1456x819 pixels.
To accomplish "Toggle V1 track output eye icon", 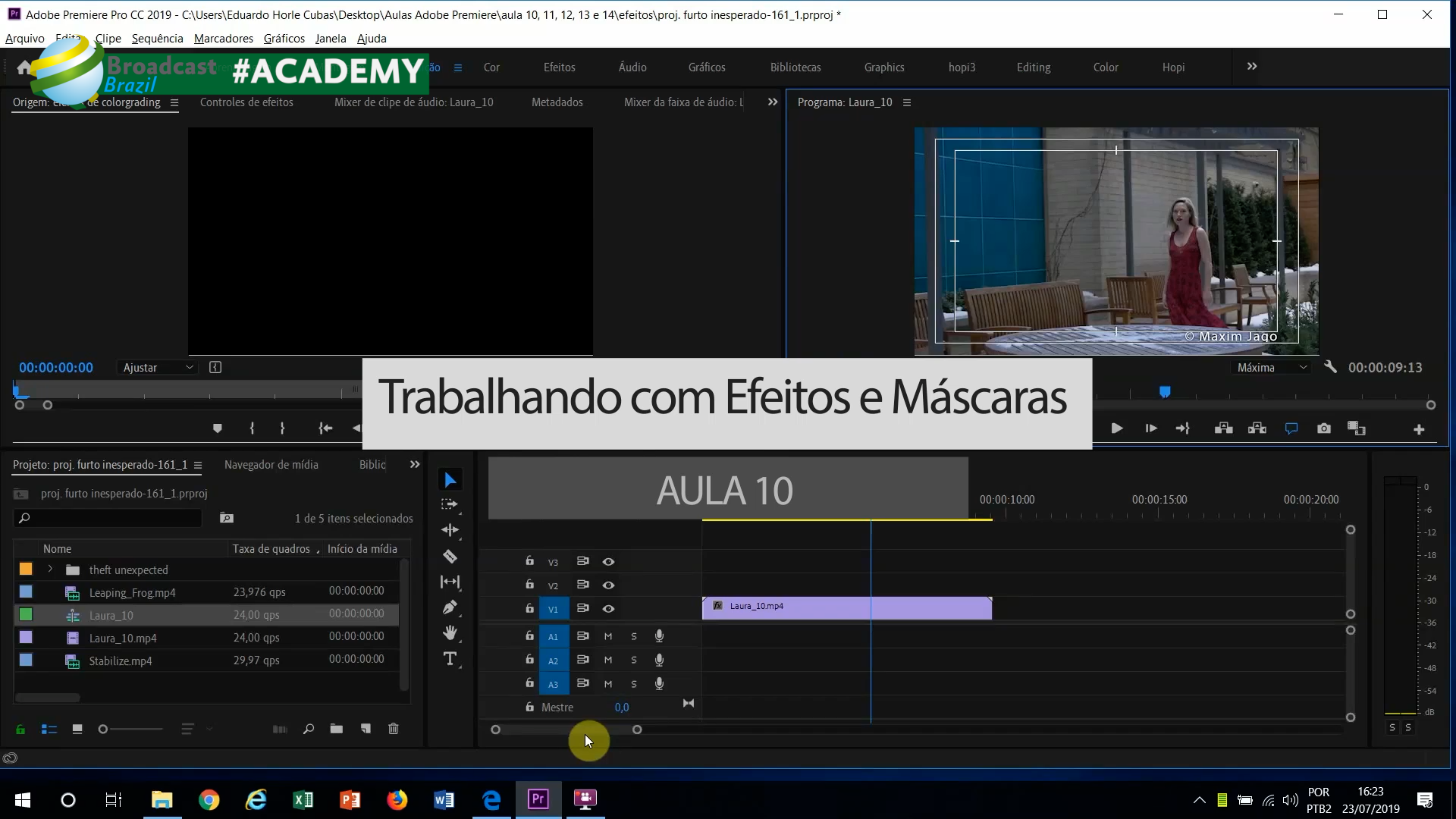I will pos(608,609).
